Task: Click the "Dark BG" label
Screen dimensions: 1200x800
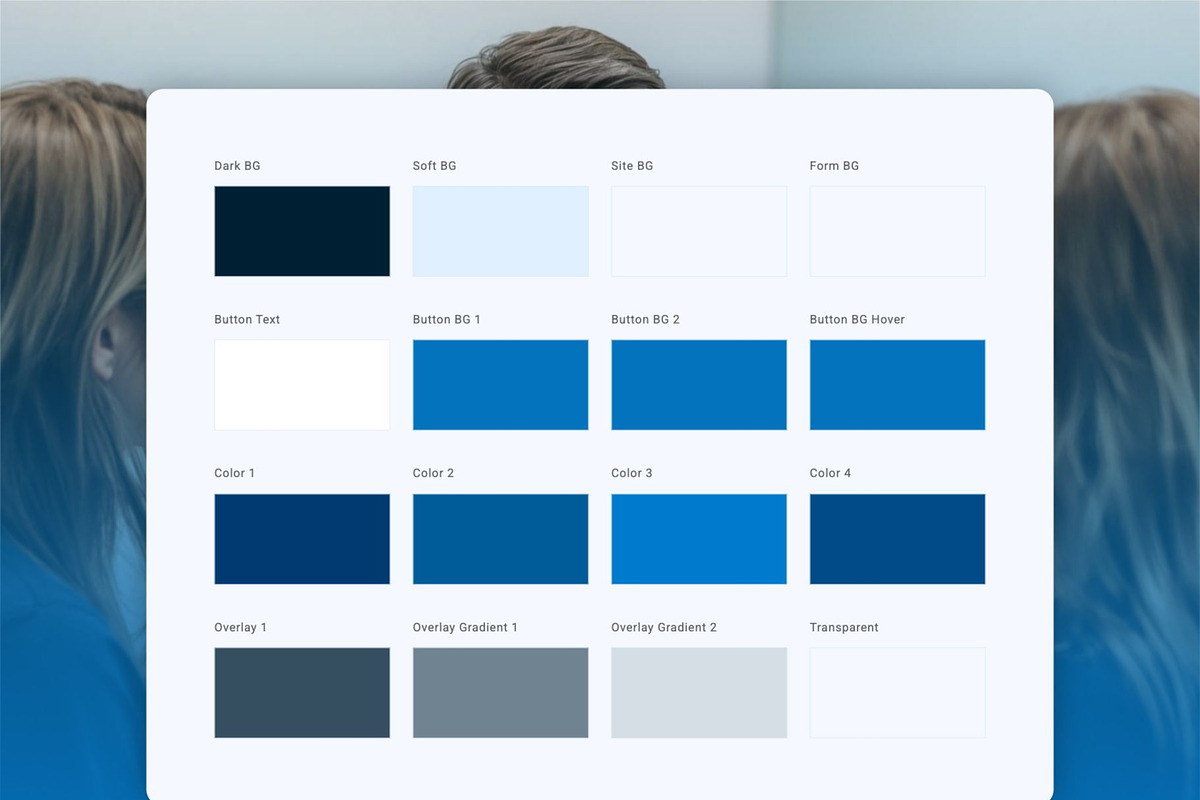Action: 237,166
